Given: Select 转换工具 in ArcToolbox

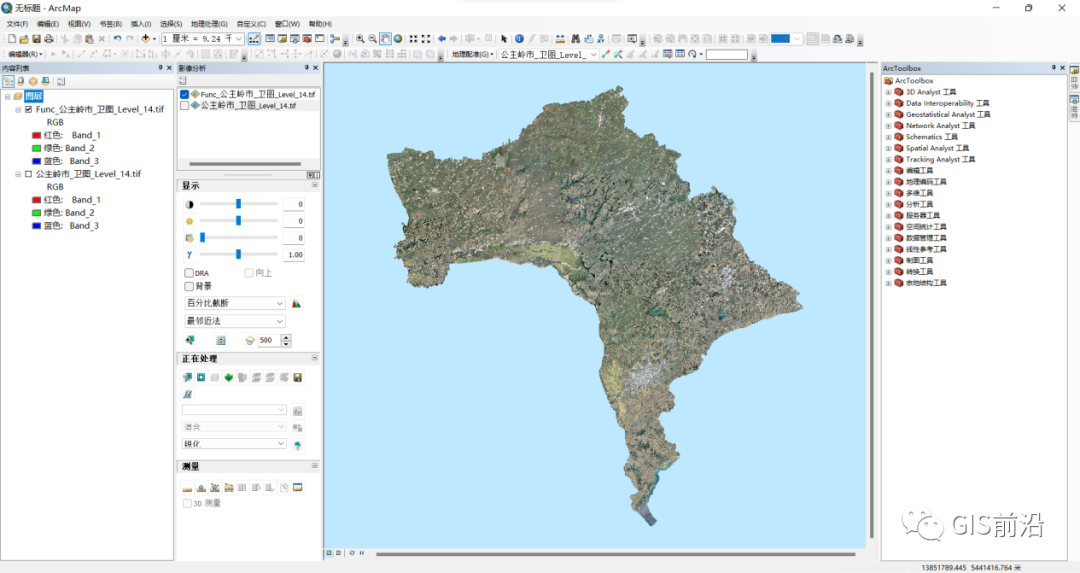Looking at the screenshot, I should [919, 272].
